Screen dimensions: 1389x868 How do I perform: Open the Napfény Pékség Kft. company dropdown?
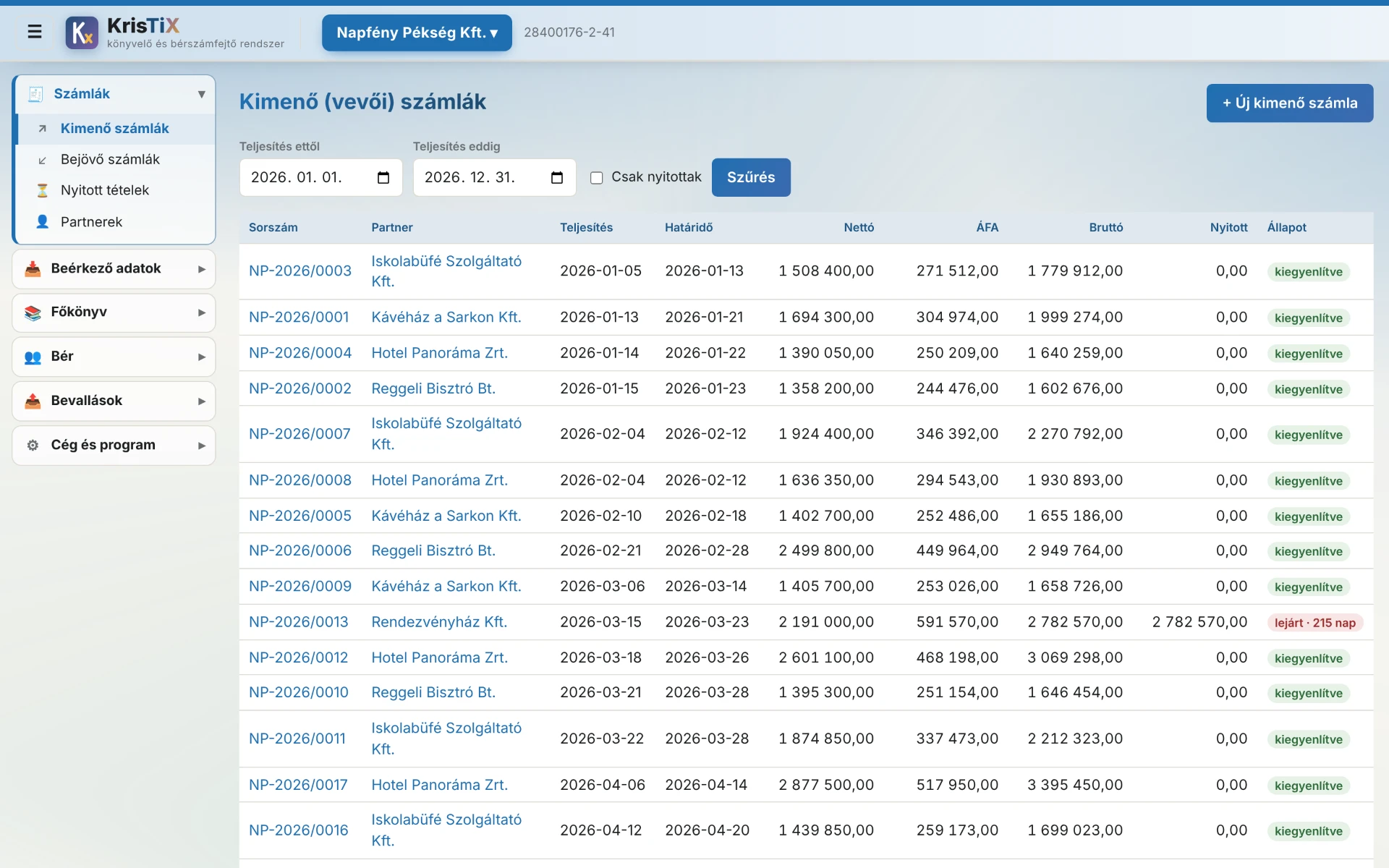(x=417, y=33)
